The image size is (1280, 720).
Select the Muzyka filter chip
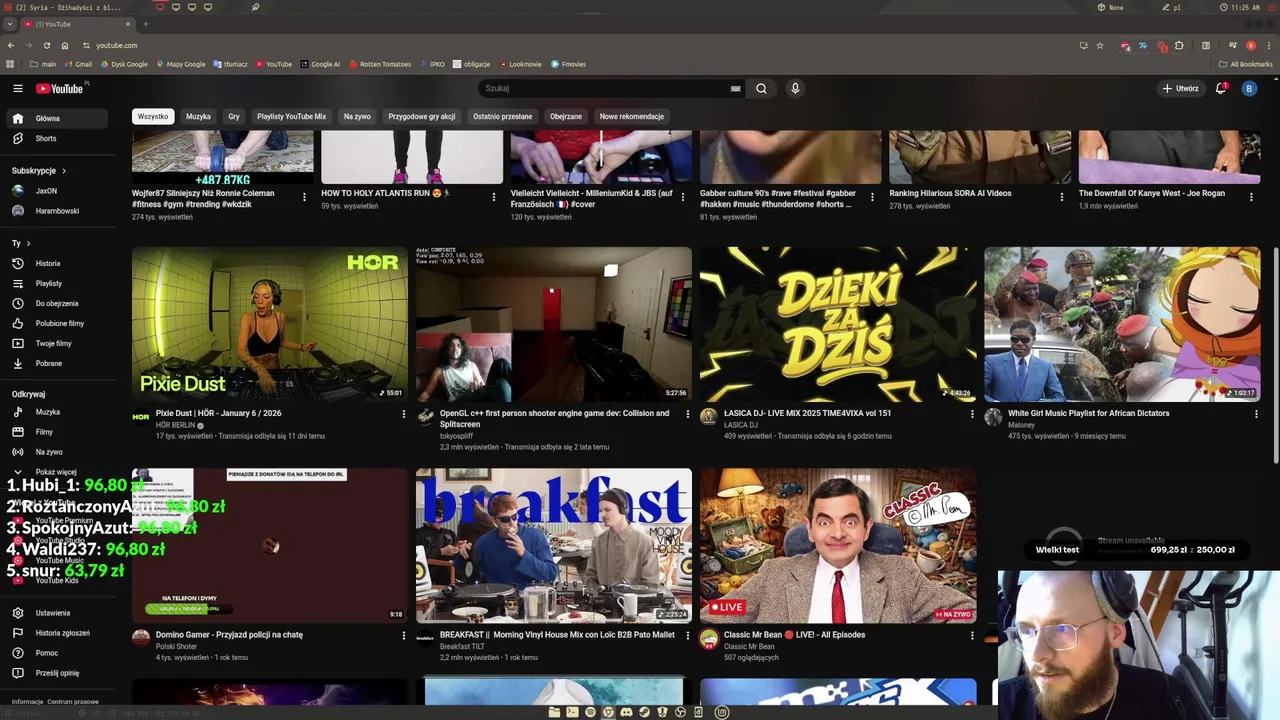[198, 116]
